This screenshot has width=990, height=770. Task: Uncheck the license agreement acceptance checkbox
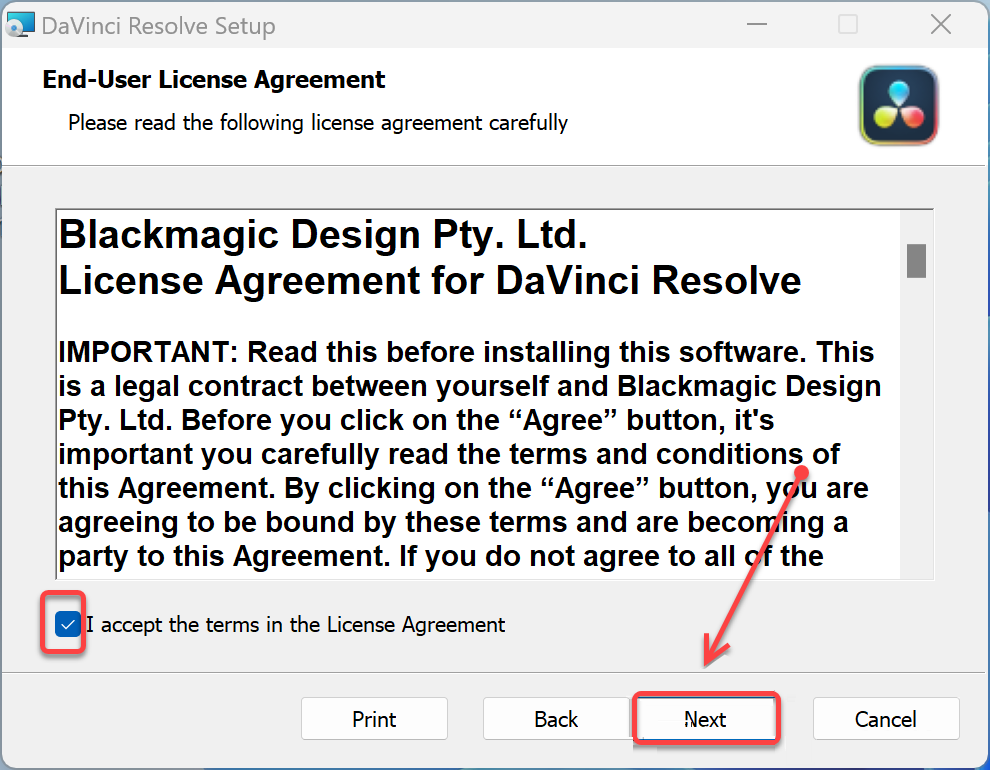point(68,625)
